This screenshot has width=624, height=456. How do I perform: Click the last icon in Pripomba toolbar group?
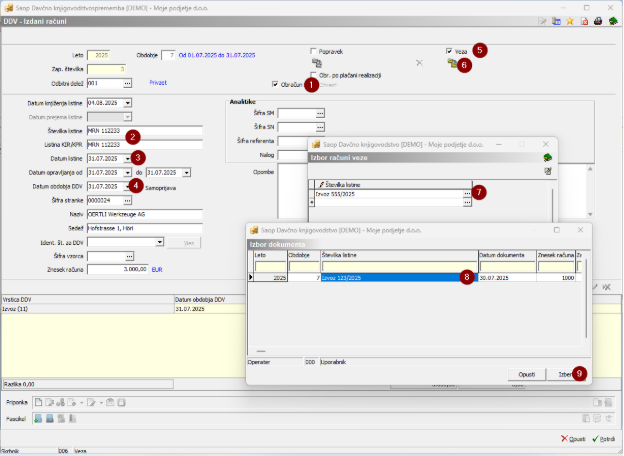point(121,402)
